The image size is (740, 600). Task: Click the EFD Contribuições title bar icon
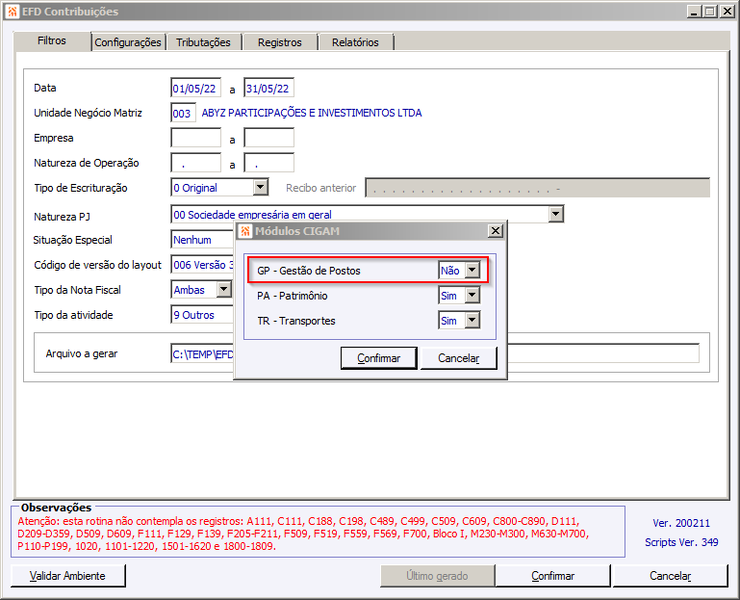(13, 11)
